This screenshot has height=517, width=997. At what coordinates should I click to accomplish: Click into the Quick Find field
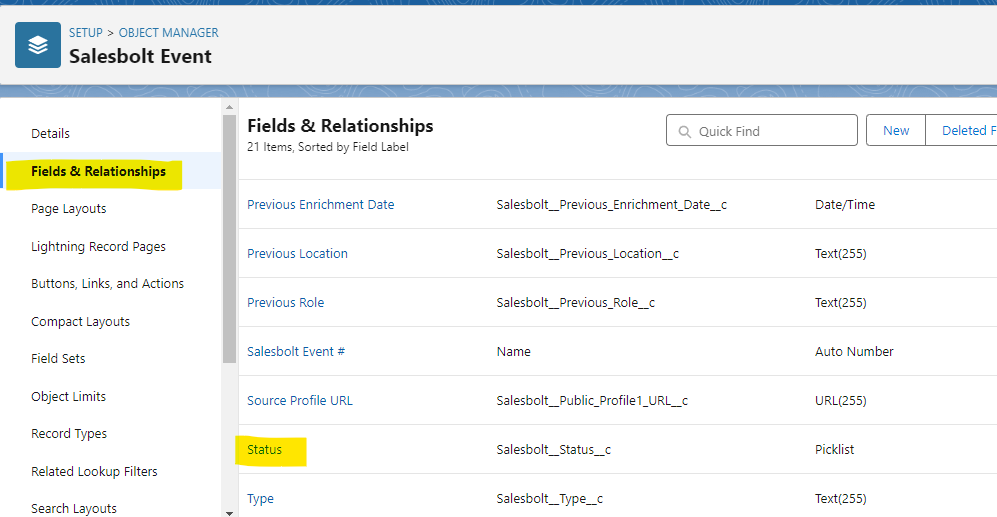point(762,130)
